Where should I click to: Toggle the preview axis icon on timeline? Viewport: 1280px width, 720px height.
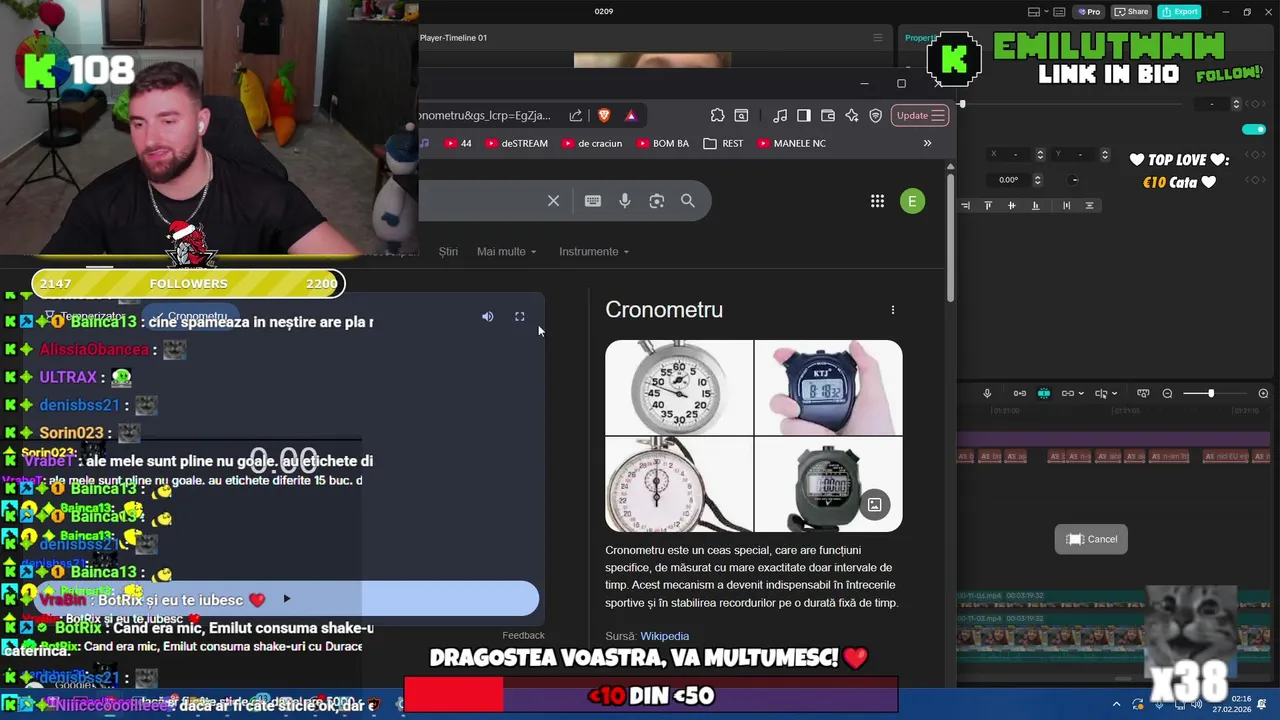click(x=1143, y=394)
